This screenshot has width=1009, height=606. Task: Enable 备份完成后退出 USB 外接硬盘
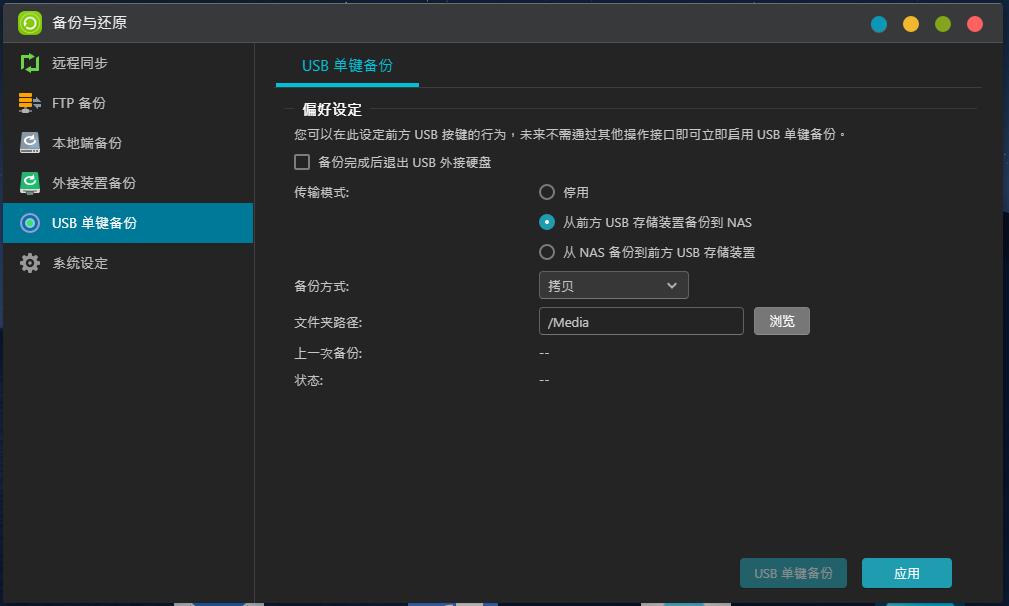tap(301, 162)
